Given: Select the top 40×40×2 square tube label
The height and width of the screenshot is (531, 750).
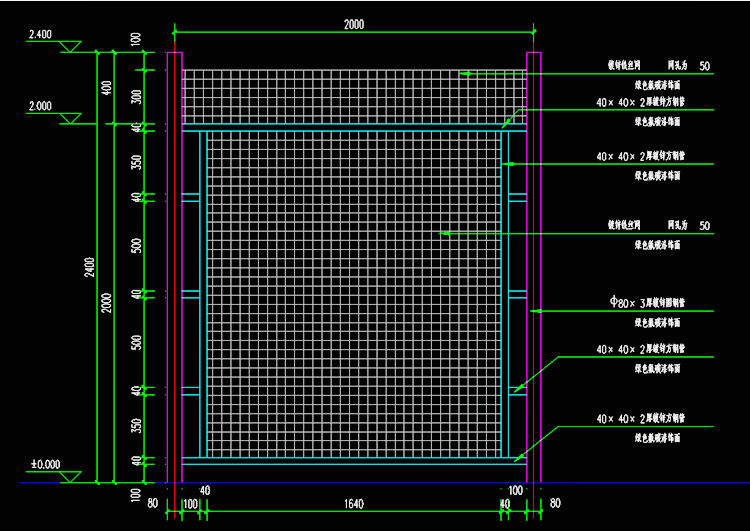Looking at the screenshot, I should (x=640, y=102).
